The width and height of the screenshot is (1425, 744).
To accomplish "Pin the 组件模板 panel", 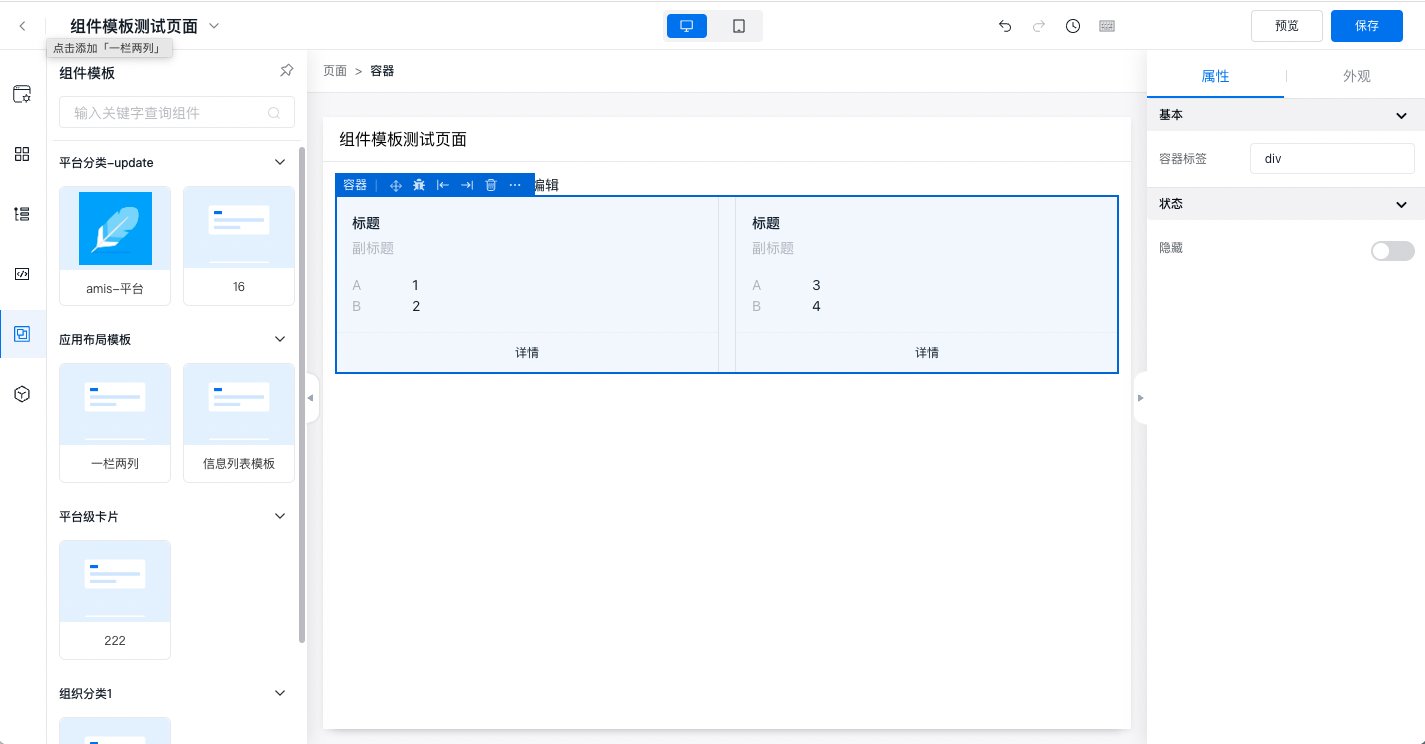I will (286, 71).
